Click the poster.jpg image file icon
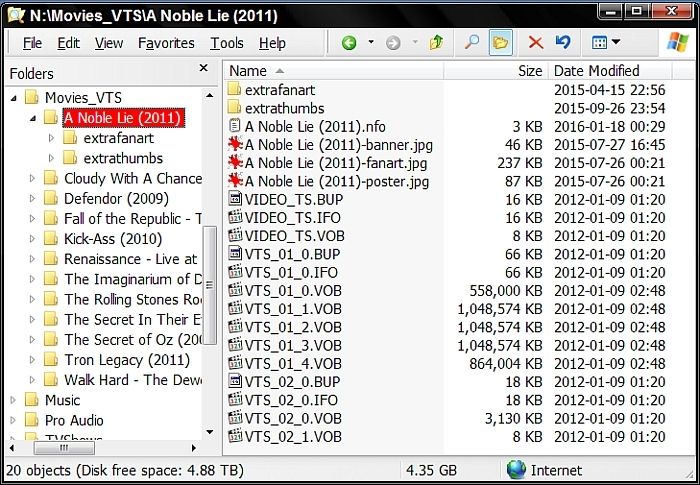This screenshot has width=700, height=485. click(235, 180)
